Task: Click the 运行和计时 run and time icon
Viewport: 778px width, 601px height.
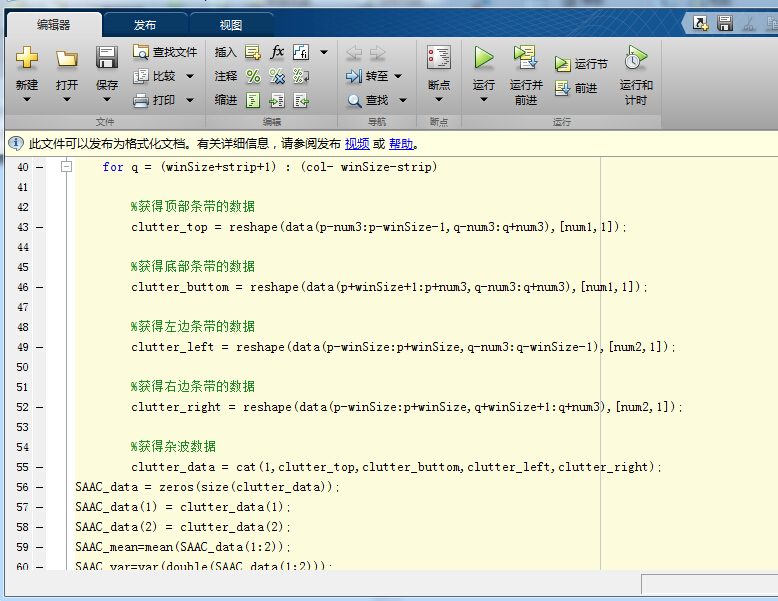Action: (636, 58)
